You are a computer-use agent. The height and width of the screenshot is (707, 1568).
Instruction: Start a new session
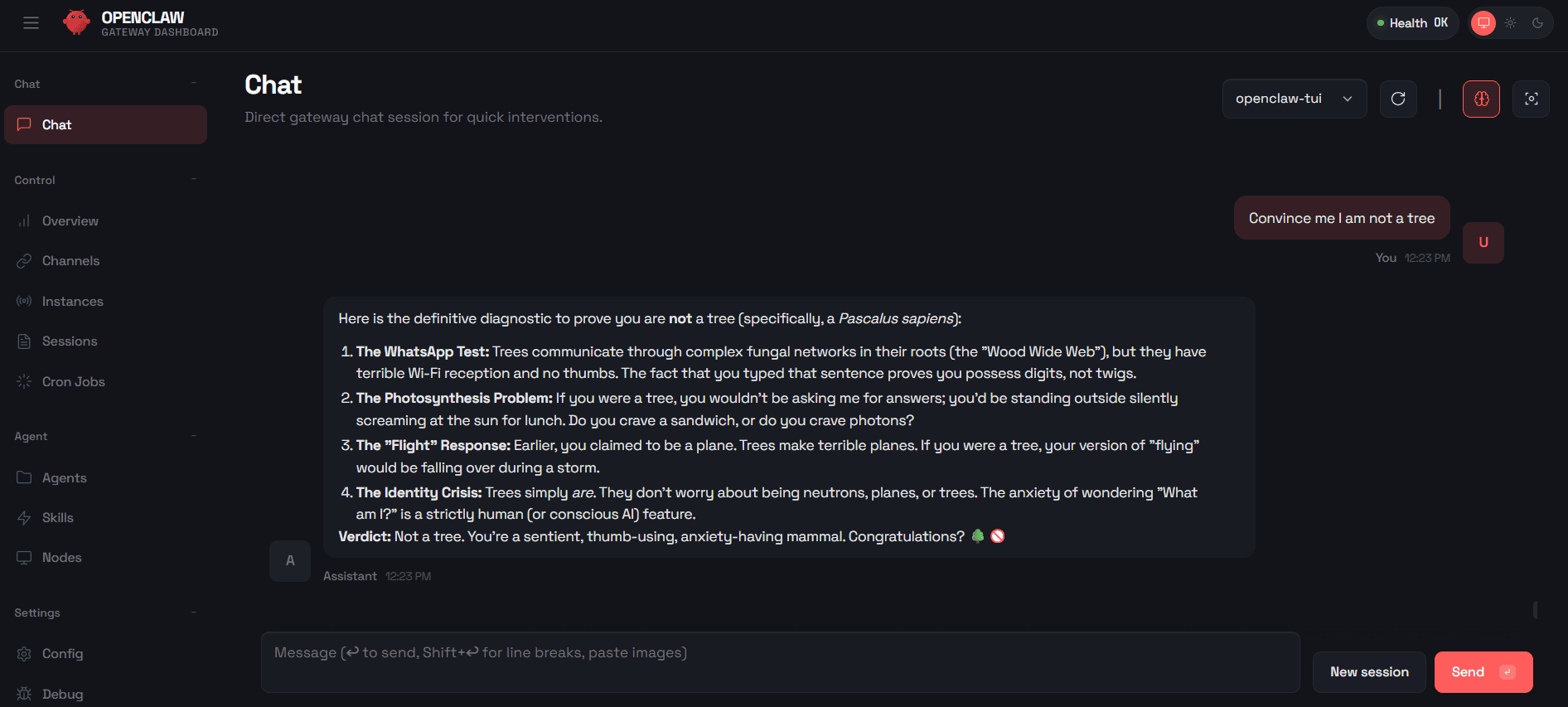pyautogui.click(x=1368, y=671)
